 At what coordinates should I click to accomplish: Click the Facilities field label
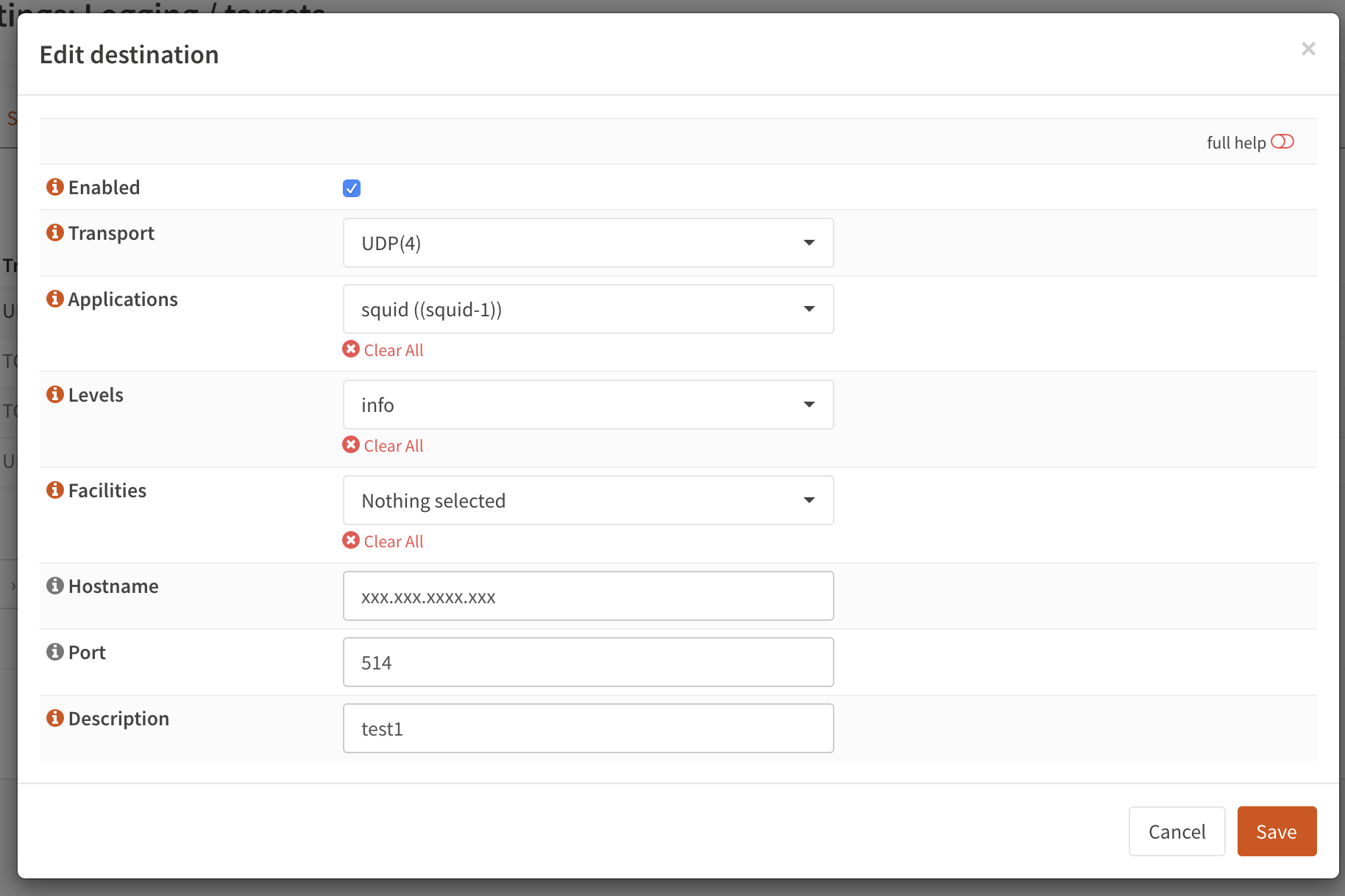(107, 491)
